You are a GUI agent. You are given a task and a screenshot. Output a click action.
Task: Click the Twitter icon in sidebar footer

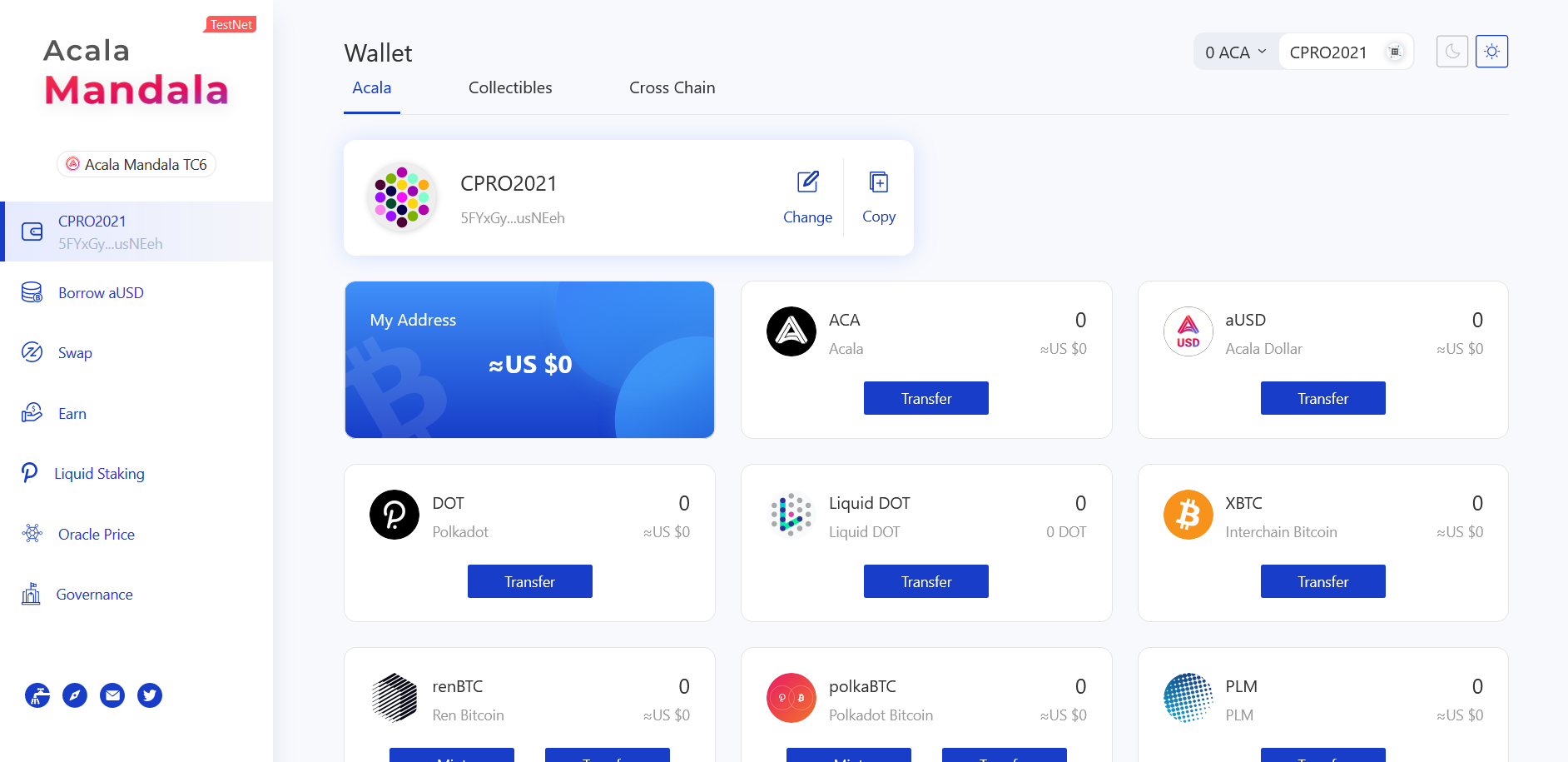point(150,695)
